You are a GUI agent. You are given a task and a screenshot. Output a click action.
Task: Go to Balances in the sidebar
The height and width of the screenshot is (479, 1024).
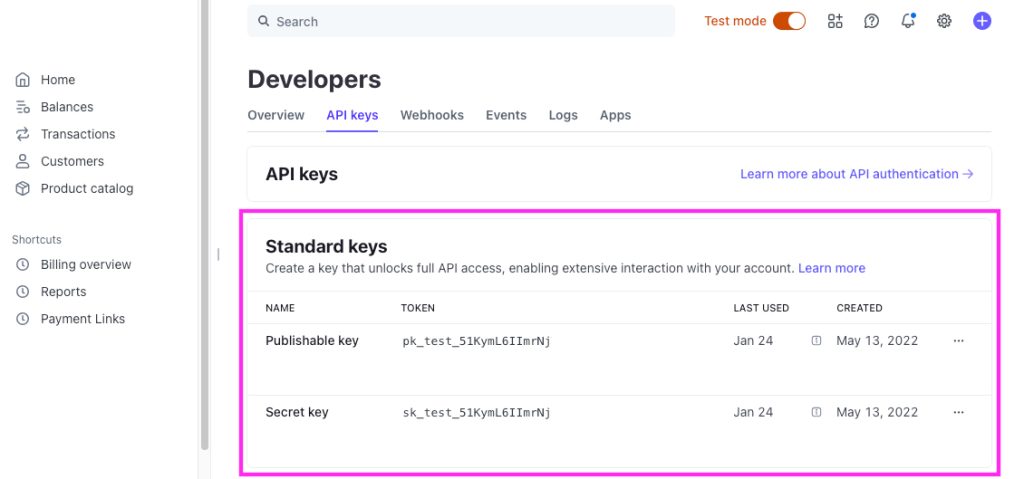point(66,107)
